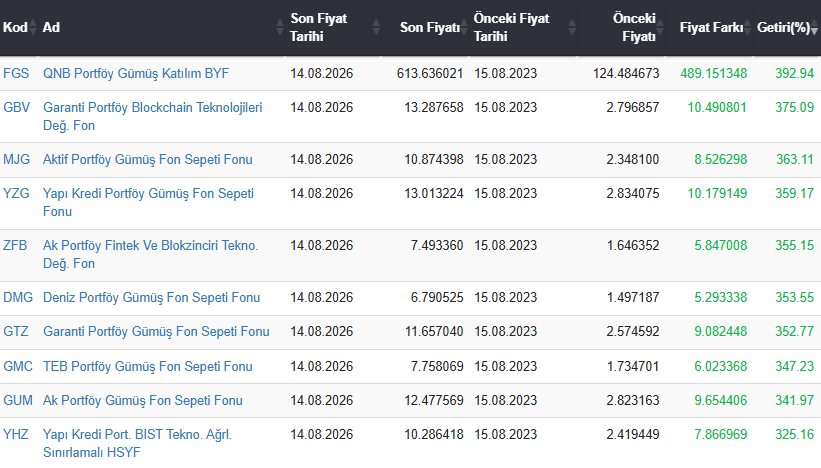Sort by Fiyat Farkı column arrows
Screen dimensions: 821x468
coord(748,27)
